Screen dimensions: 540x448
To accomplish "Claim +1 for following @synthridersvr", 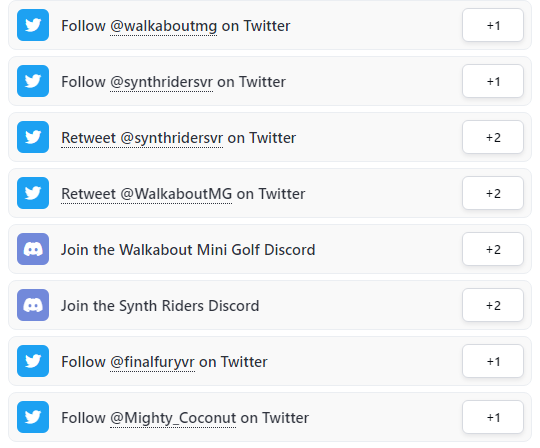I will [x=493, y=81].
